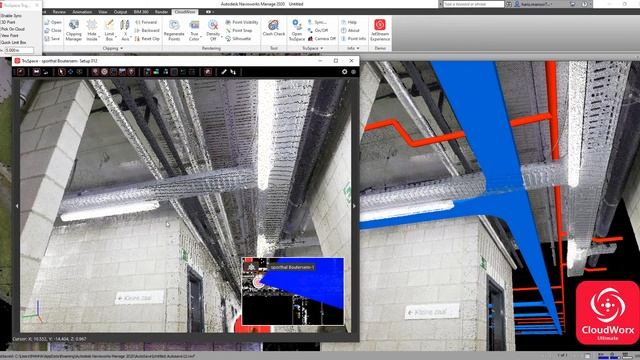Select the CloudWorx ribbon tab
The width and height of the screenshot is (640, 360).
tap(185, 12)
